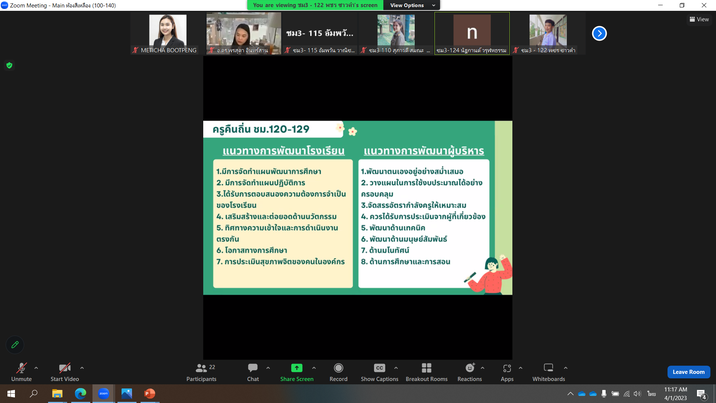Unmute the microphone

tap(21, 371)
